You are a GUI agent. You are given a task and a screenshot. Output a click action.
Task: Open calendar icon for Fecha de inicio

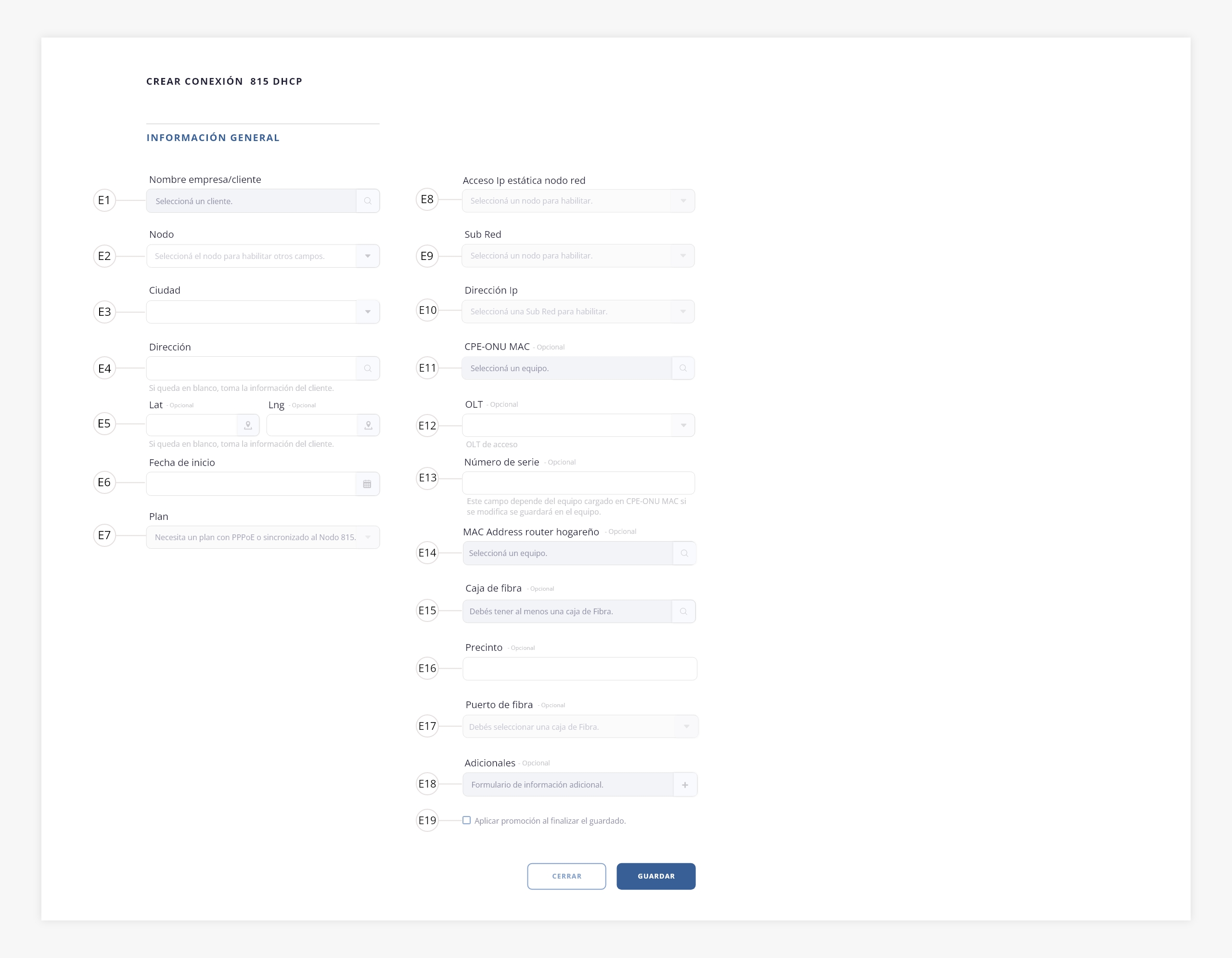click(x=367, y=484)
